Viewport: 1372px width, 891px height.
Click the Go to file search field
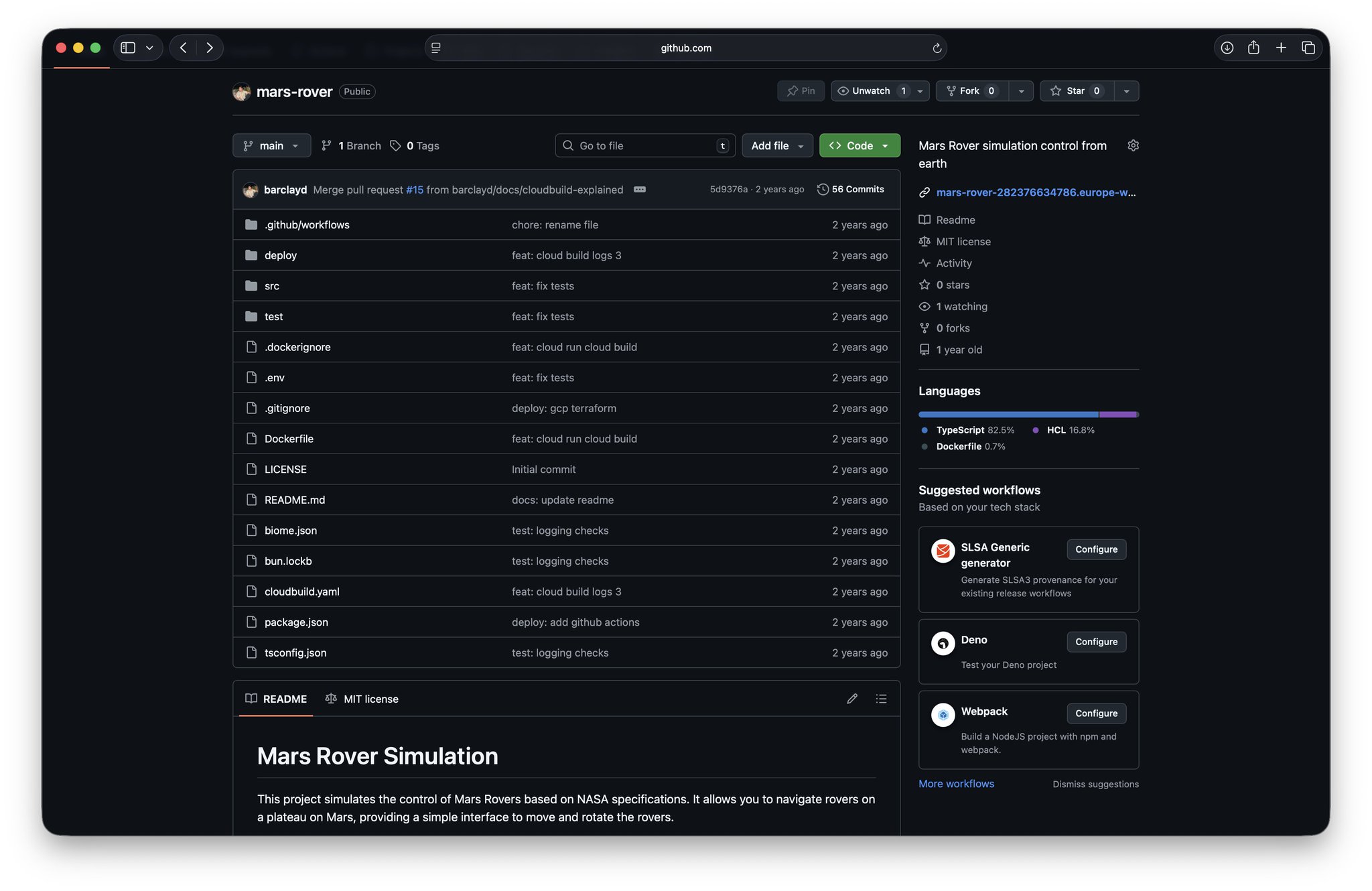point(645,146)
